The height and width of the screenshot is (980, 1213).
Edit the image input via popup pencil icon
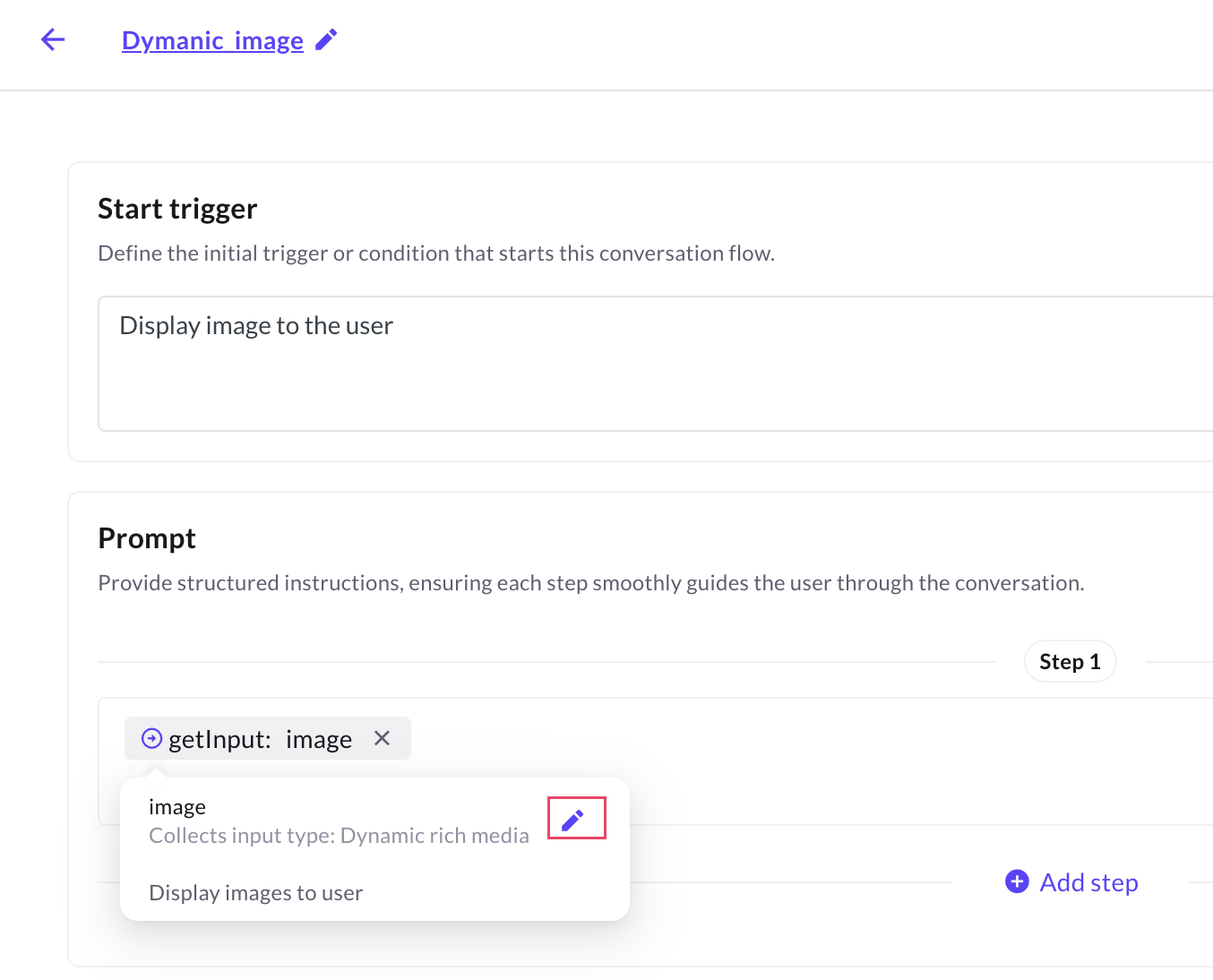[x=573, y=819]
